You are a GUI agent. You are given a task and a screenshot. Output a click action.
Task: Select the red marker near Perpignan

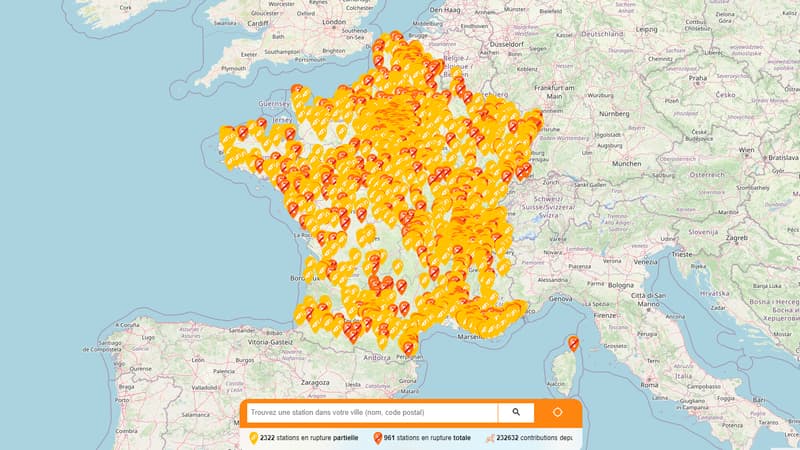[407, 347]
